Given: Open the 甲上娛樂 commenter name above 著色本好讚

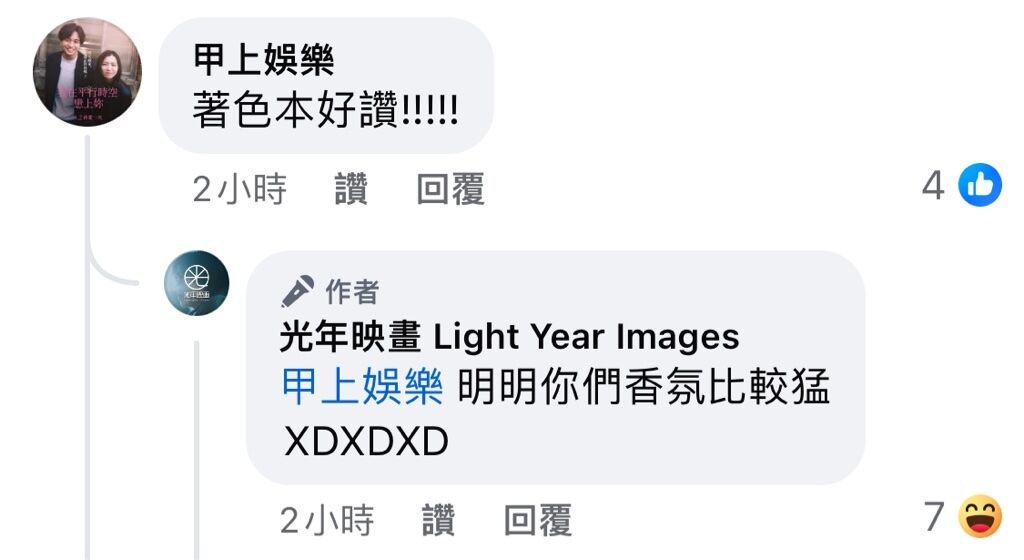Looking at the screenshot, I should pos(263,60).
